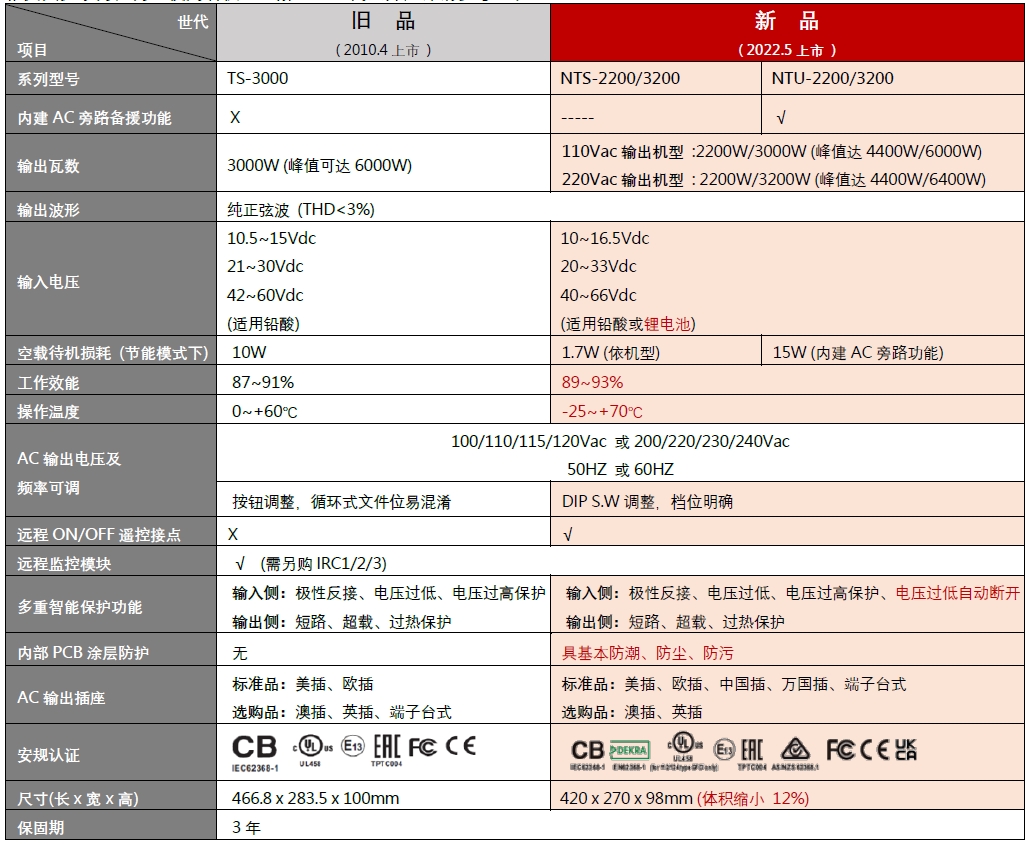1029x844 pixels.
Task: Click the UKCA mark in the certification row
Action: (x=905, y=750)
